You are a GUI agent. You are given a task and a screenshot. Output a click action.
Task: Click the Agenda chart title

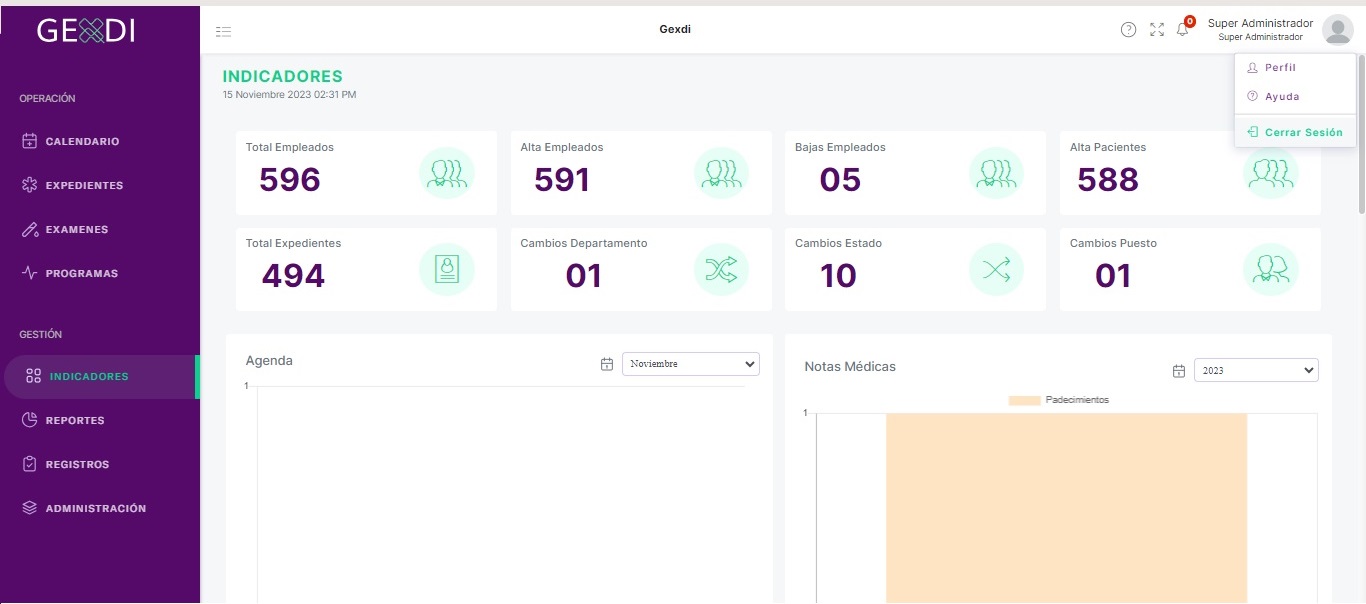coord(269,360)
